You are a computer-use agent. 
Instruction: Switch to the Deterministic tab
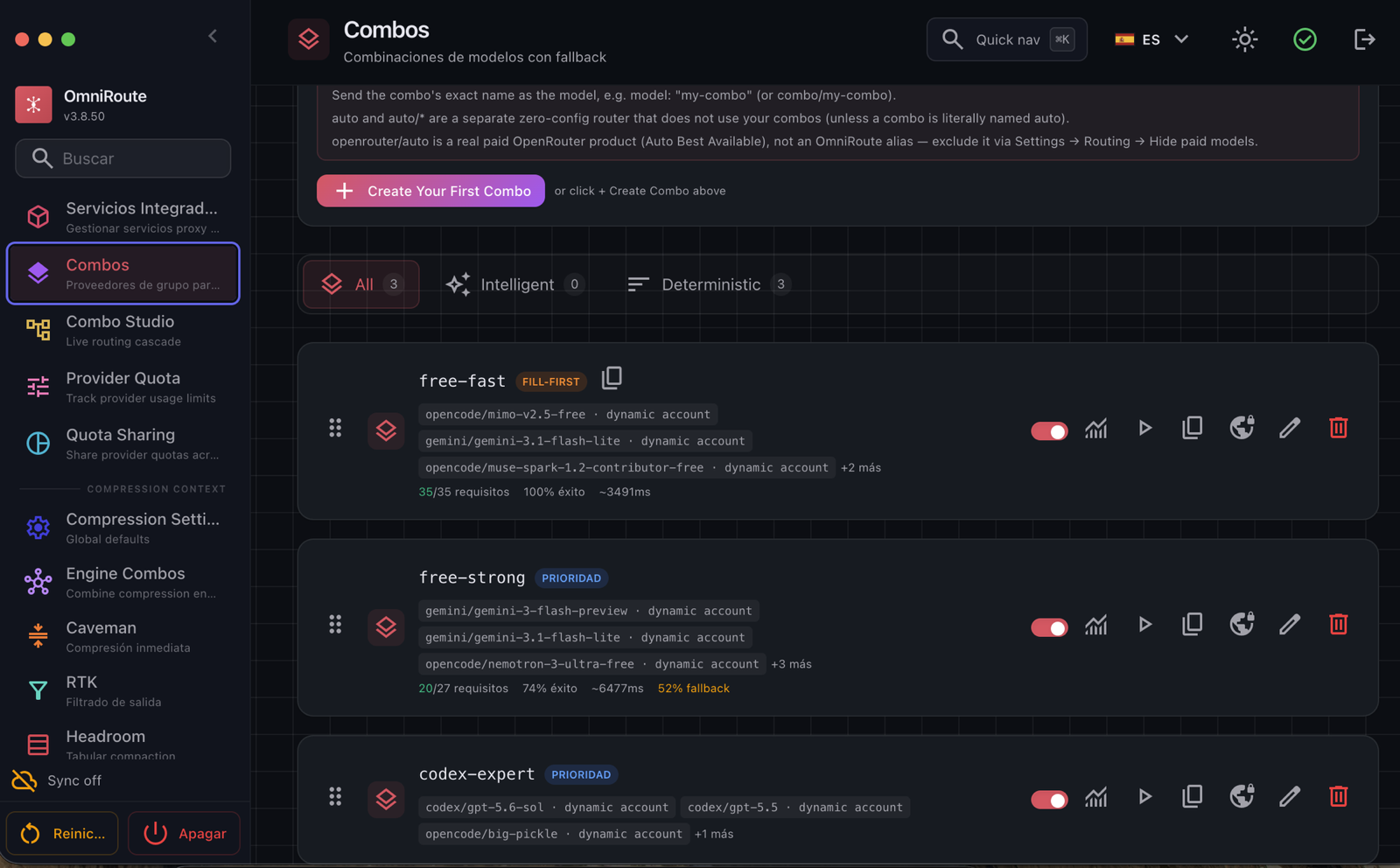710,284
